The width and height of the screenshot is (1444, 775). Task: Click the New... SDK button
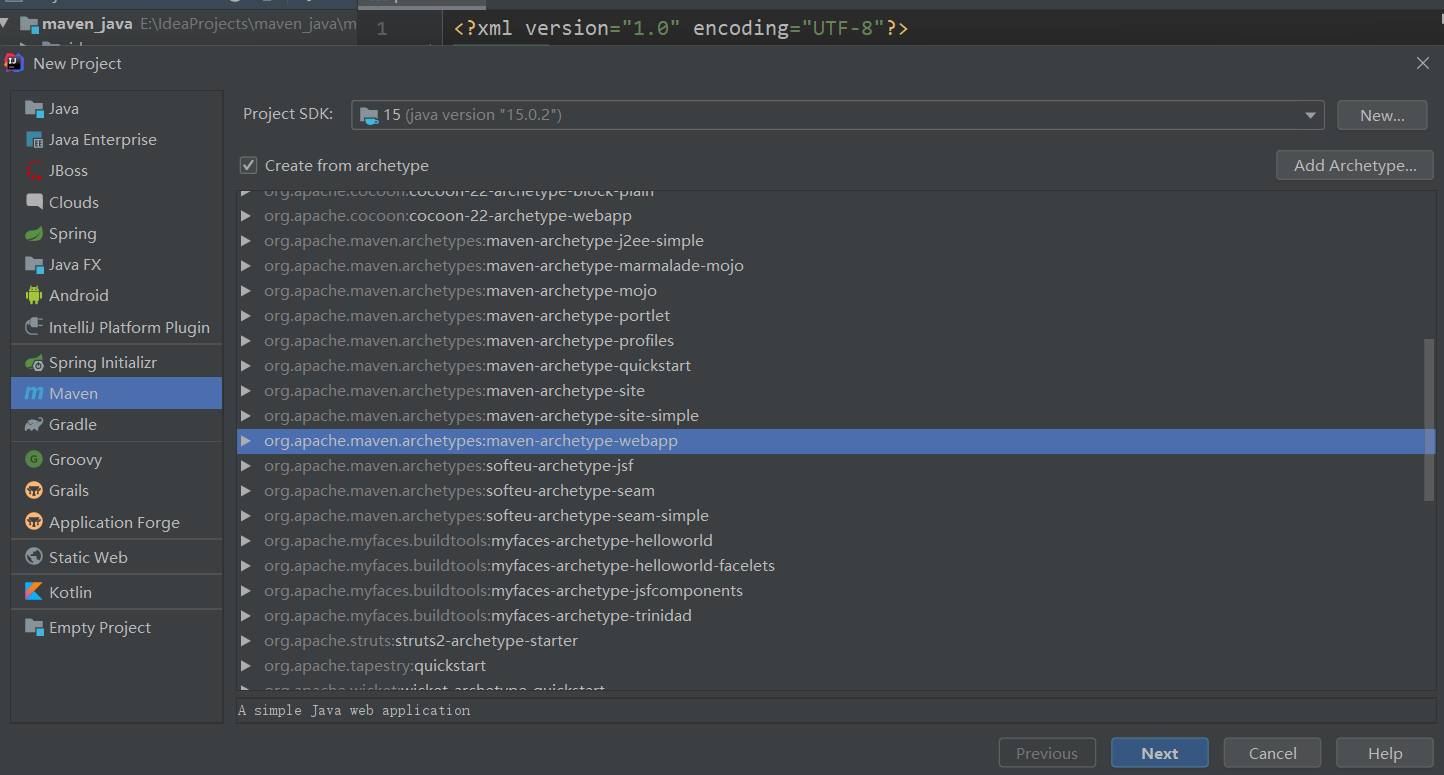tap(1382, 115)
